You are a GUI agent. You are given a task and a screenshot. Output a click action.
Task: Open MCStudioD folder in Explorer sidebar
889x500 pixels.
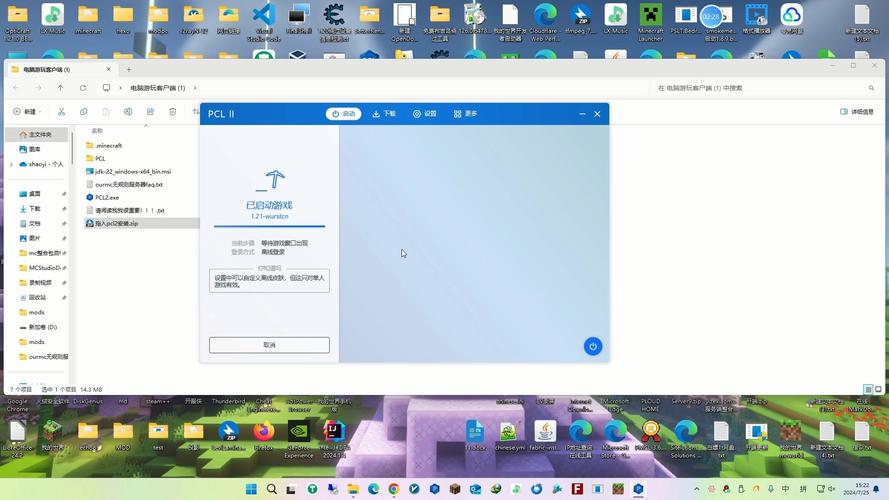40,268
